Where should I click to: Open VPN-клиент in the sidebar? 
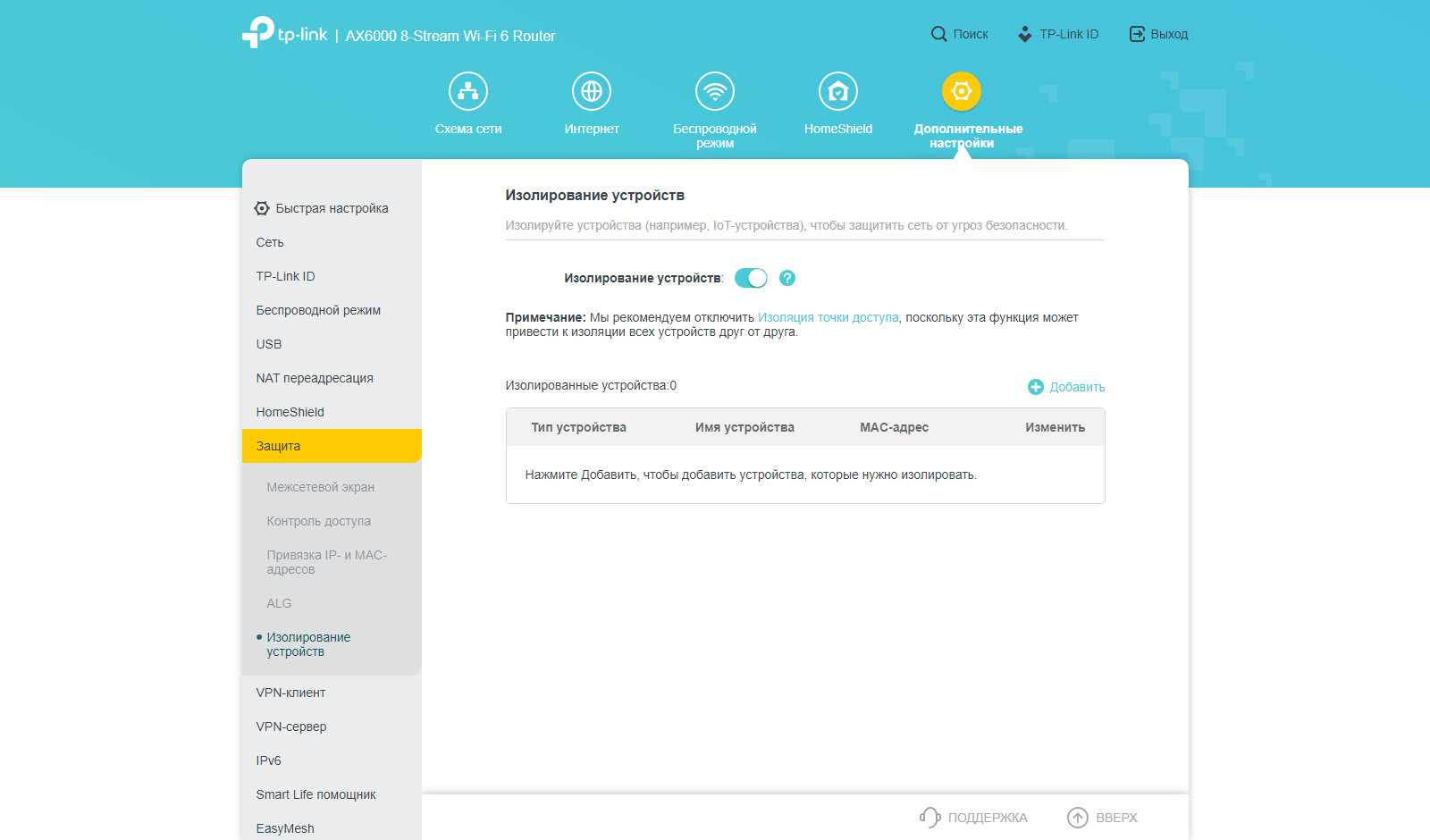(x=332, y=693)
